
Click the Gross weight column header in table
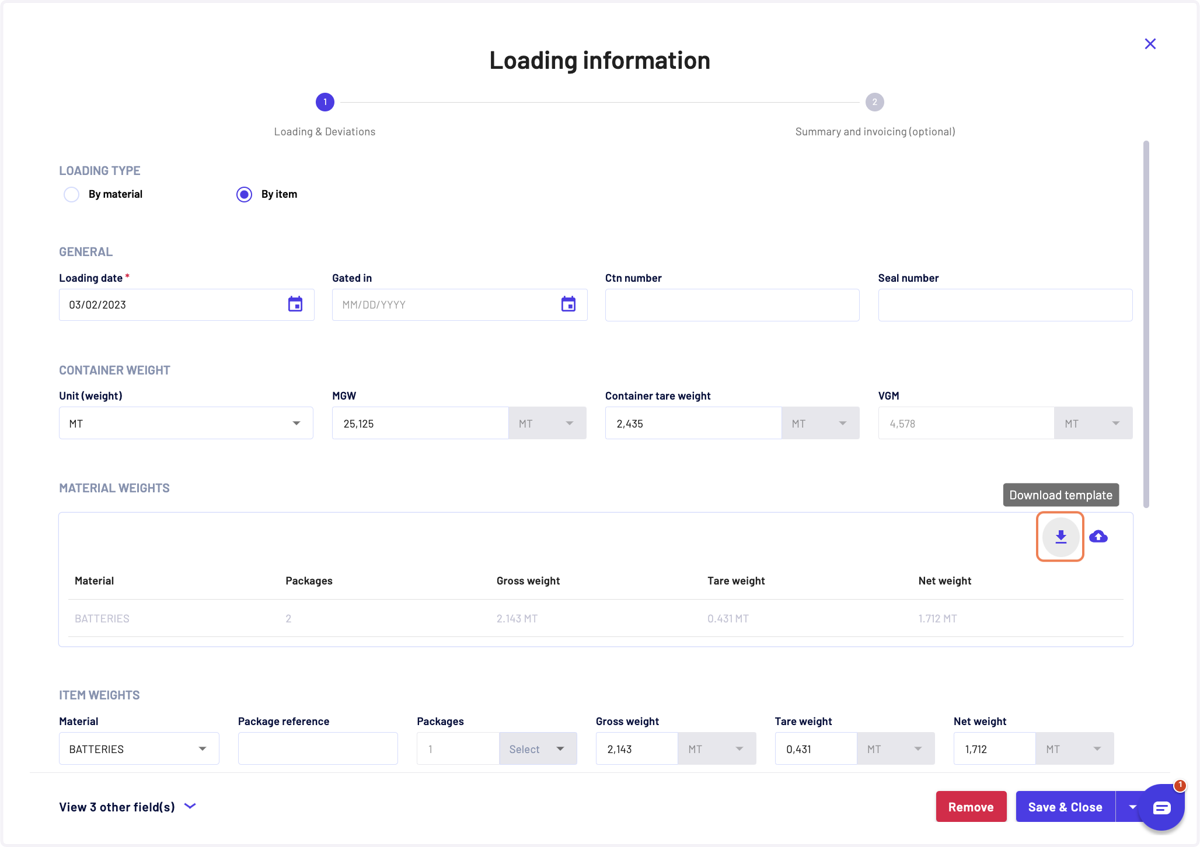pos(528,581)
